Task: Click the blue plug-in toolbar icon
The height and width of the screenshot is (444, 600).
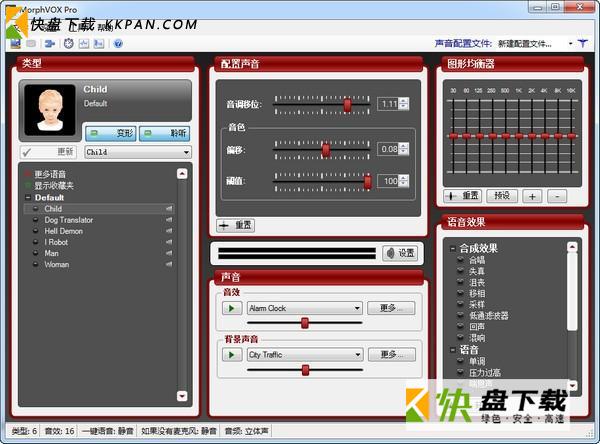Action: click(50, 44)
